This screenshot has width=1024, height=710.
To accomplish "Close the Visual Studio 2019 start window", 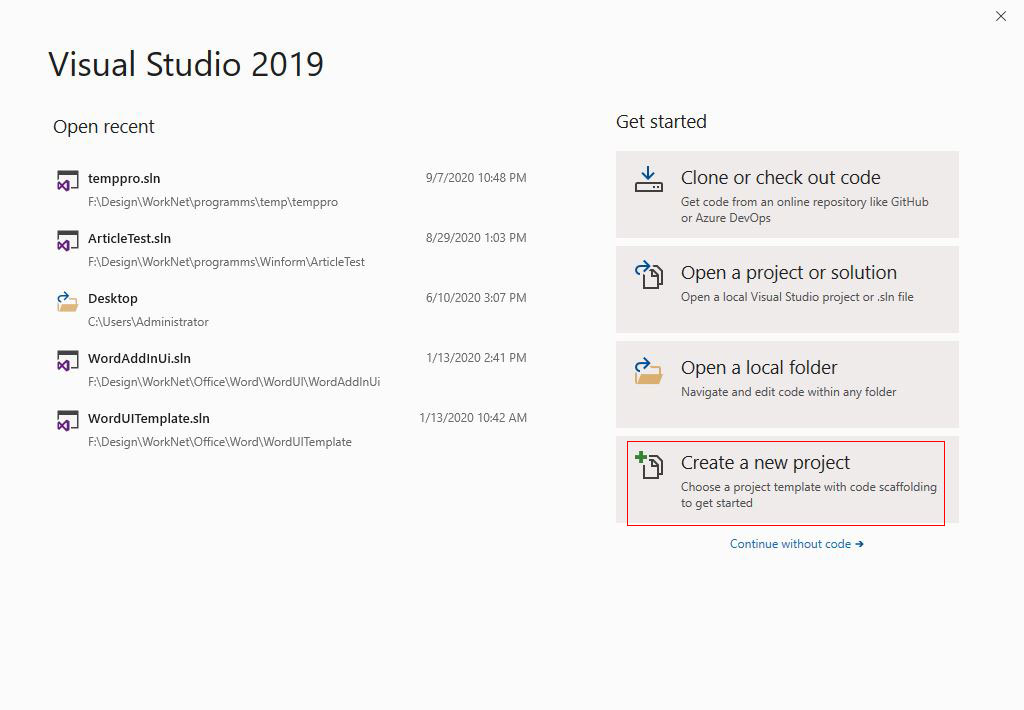I will pyautogui.click(x=1000, y=16).
